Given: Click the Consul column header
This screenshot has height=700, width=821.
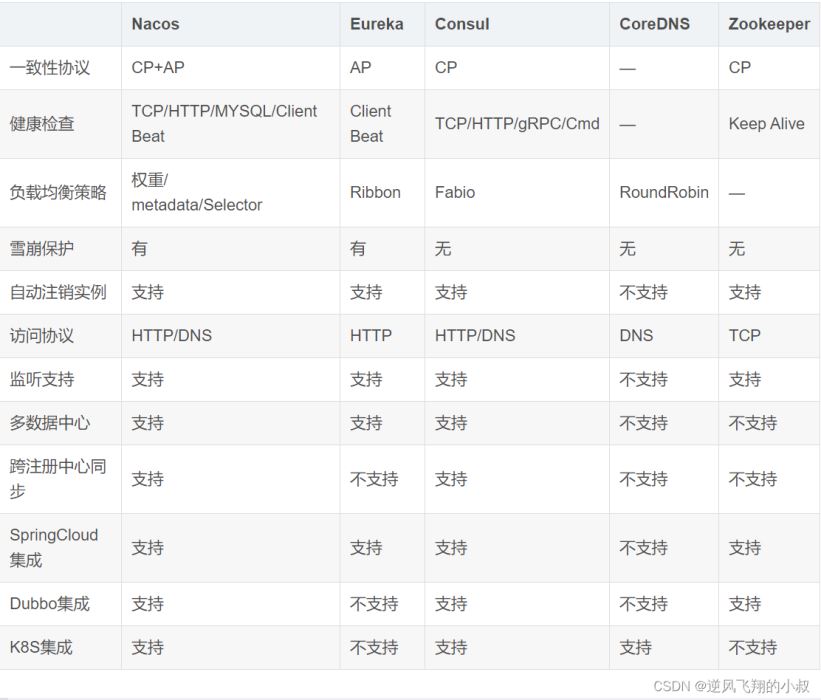Looking at the screenshot, I should tap(462, 24).
